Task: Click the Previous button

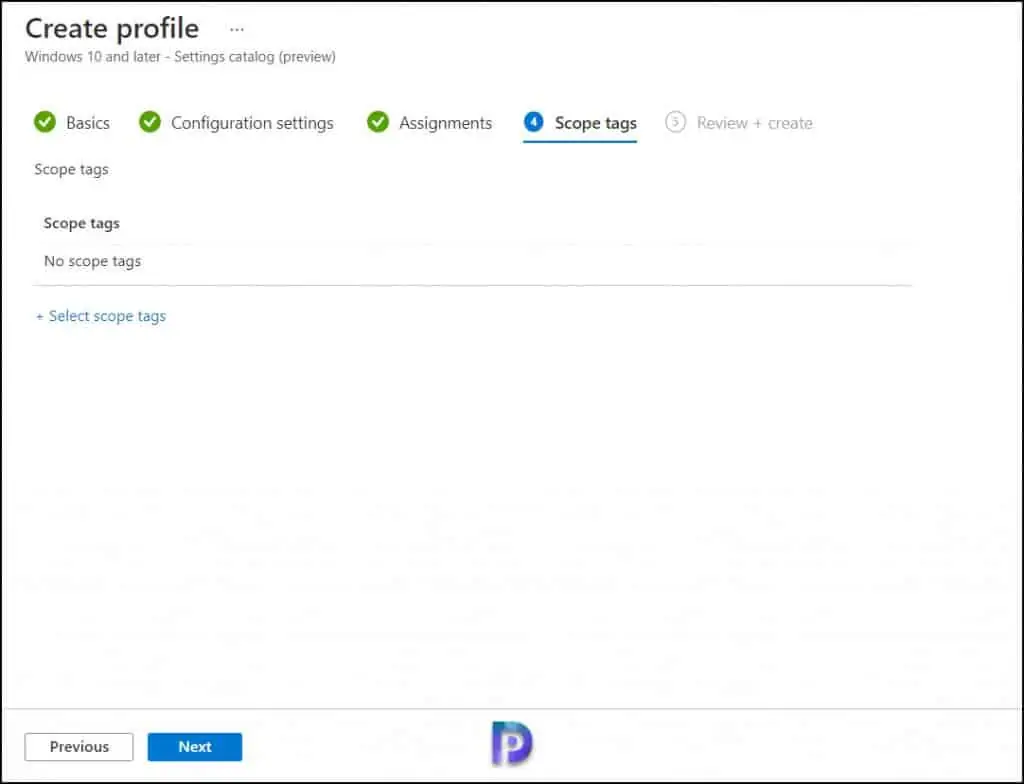Action: 79,747
